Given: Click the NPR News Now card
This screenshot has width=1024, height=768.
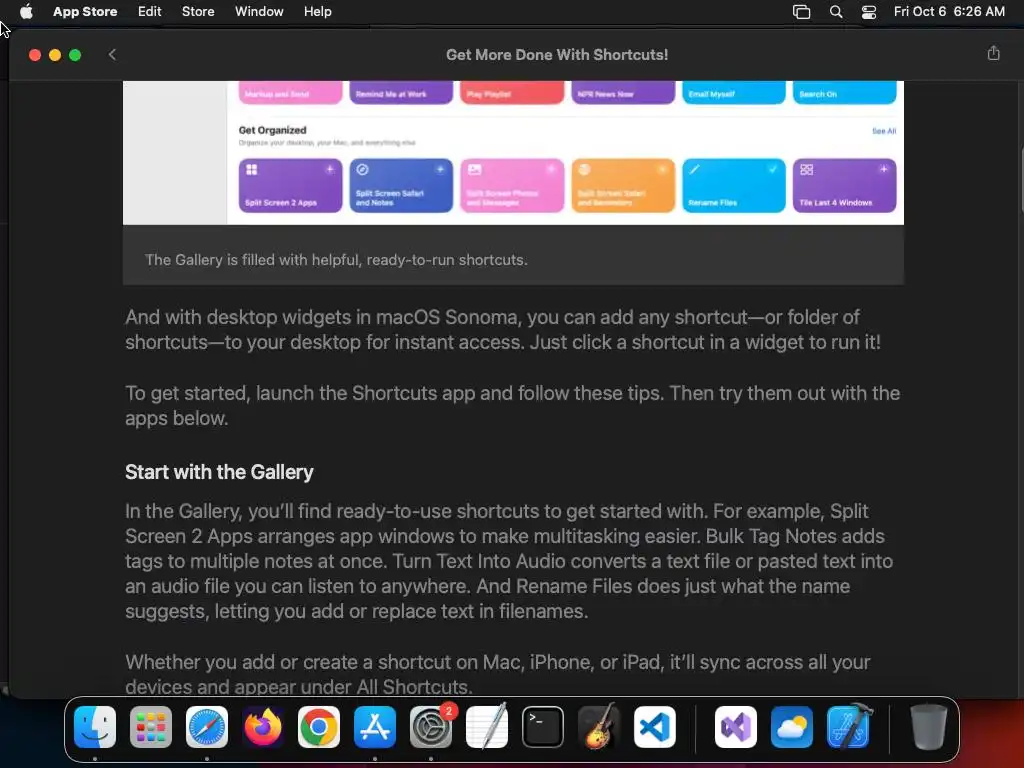Looking at the screenshot, I should click(623, 92).
